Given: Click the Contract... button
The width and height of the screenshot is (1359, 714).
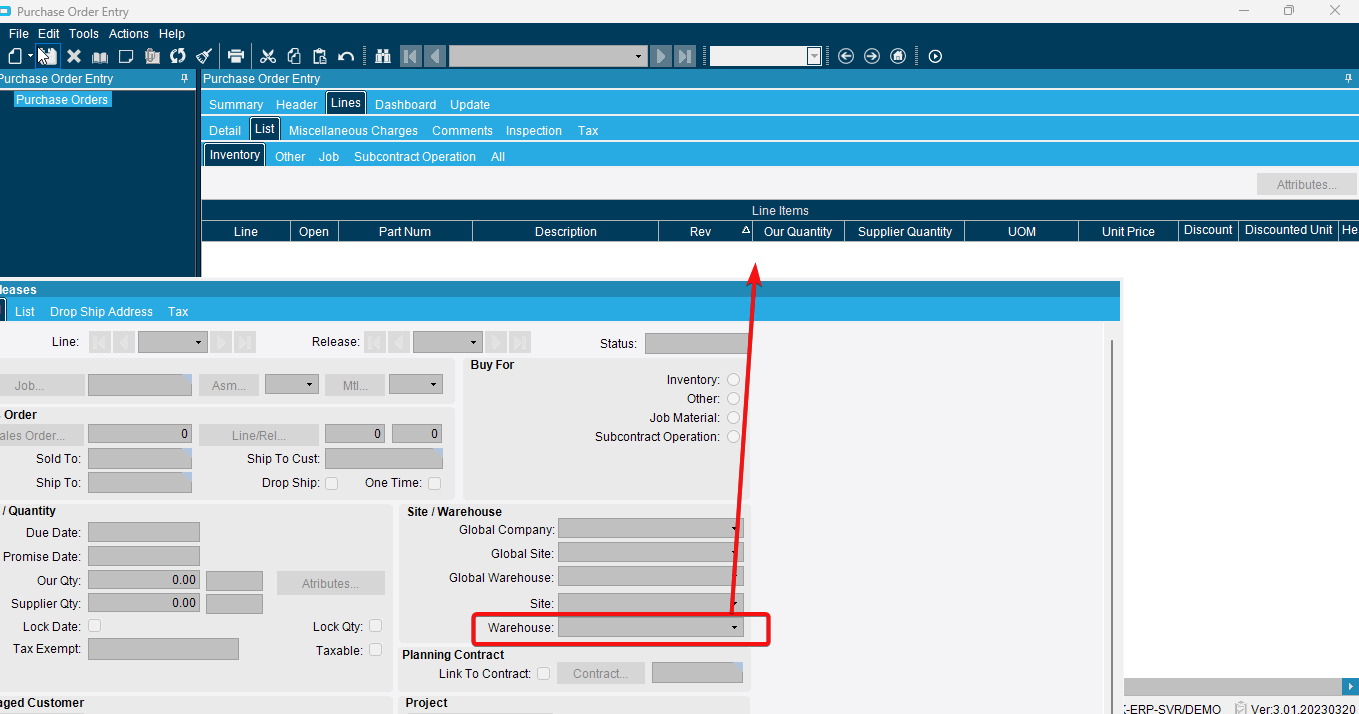Looking at the screenshot, I should tap(600, 673).
